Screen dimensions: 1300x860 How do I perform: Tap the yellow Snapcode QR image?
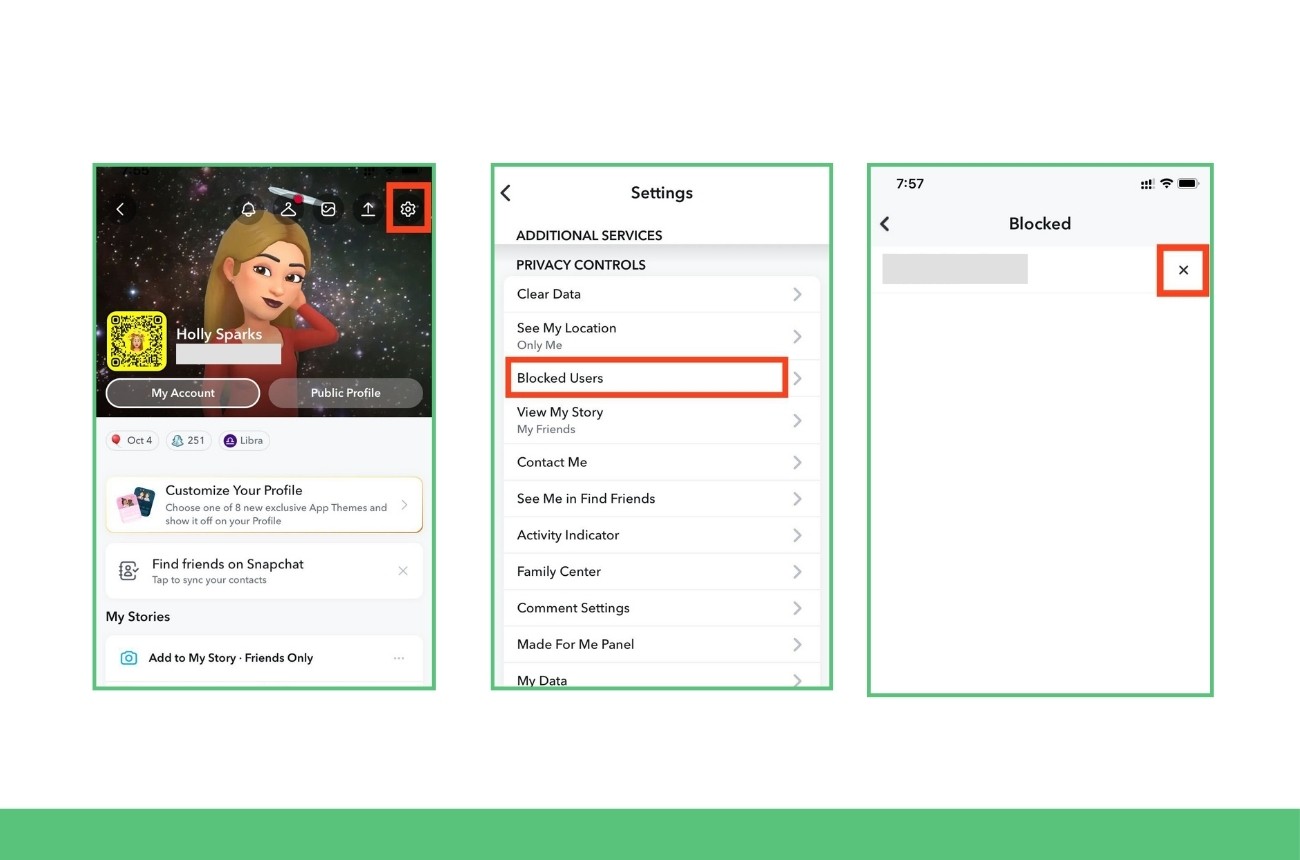click(x=137, y=341)
